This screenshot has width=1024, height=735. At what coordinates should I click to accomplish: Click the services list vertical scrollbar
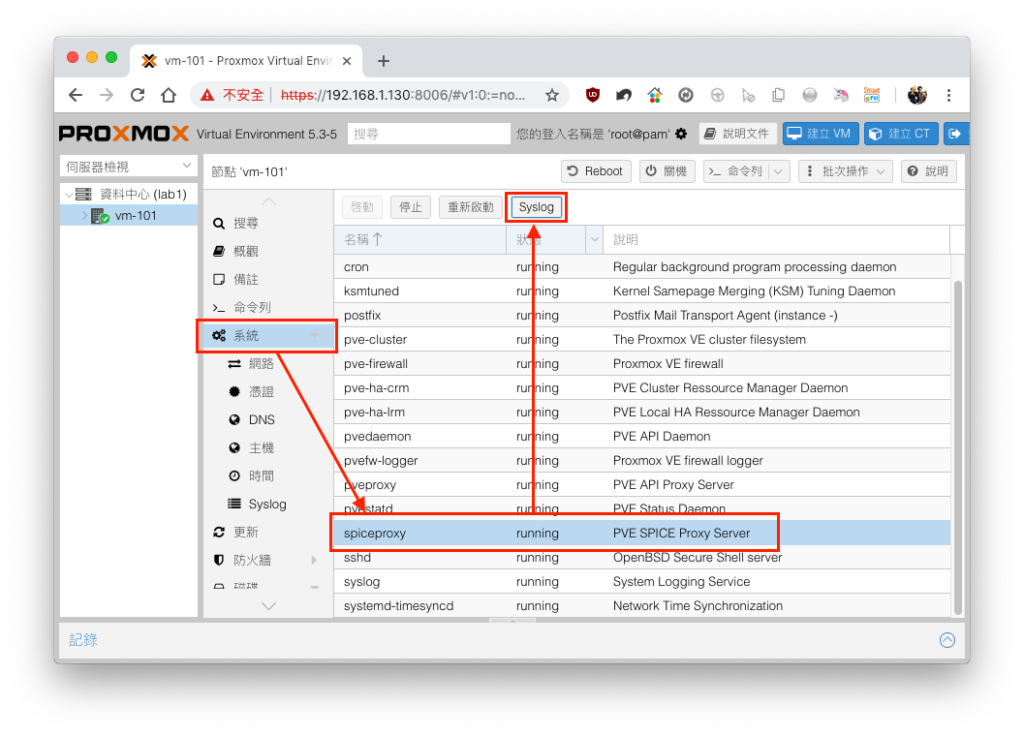tap(957, 448)
